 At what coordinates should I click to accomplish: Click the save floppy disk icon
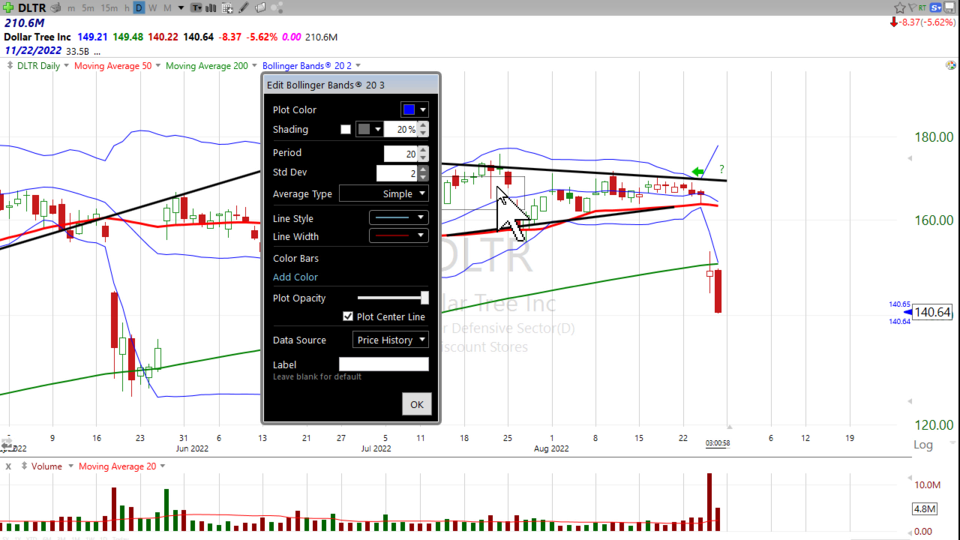point(950,7)
